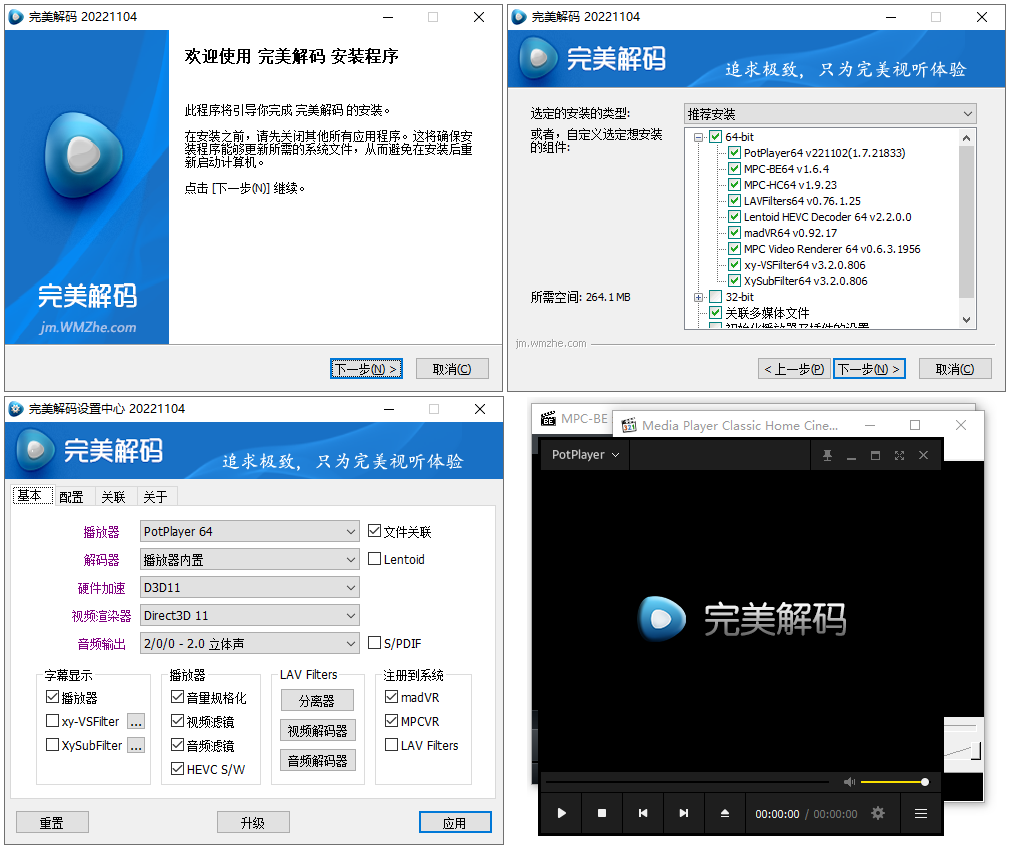Click the Eject disc icon
This screenshot has height=850, width=1010.
725,813
